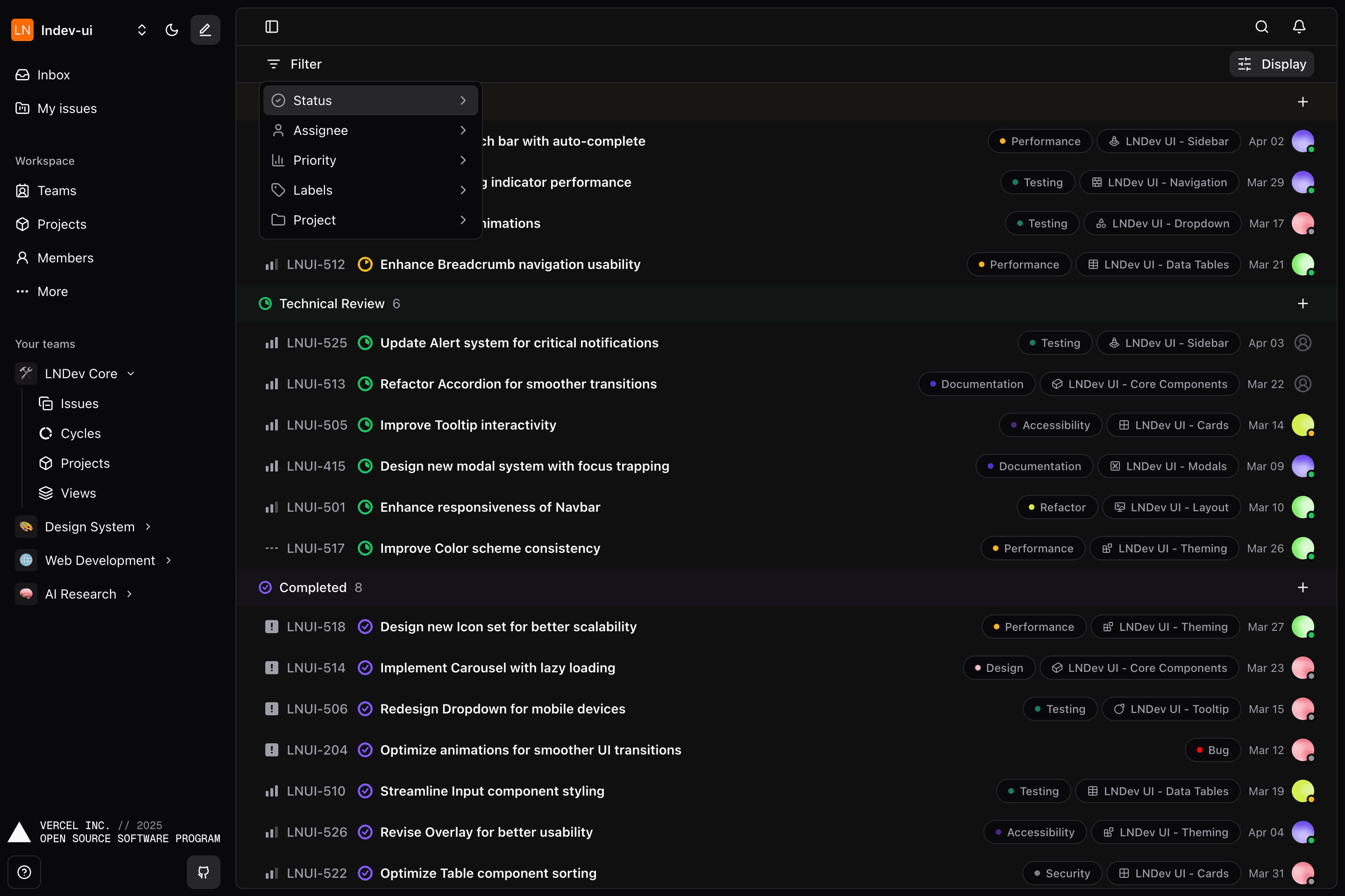Add an issue to Completed with plus icon

tap(1303, 587)
